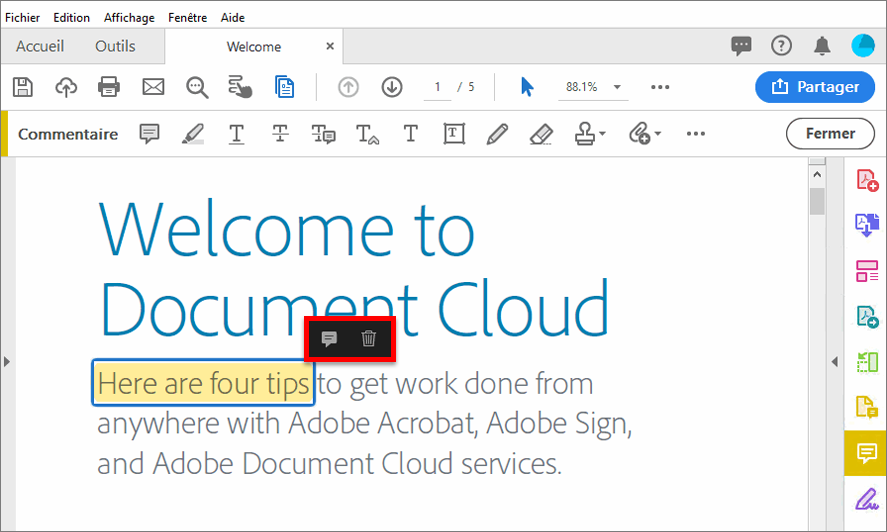Image resolution: width=887 pixels, height=532 pixels.
Task: Choose the strikethrough text tool
Action: pos(281,134)
